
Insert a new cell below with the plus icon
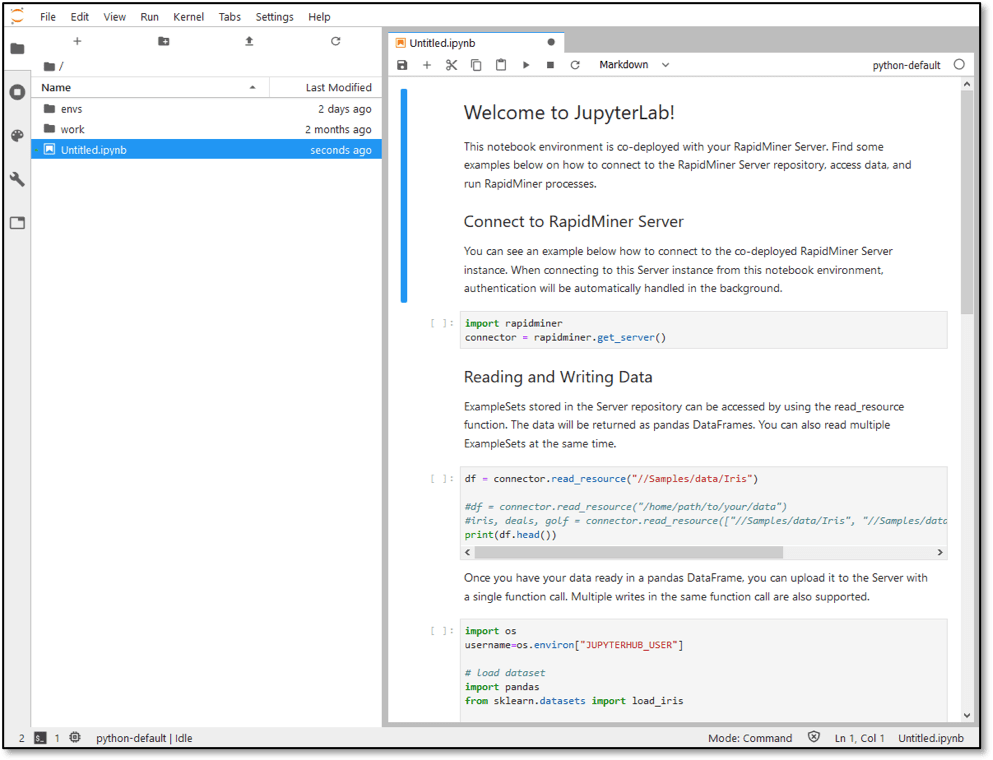(x=427, y=65)
